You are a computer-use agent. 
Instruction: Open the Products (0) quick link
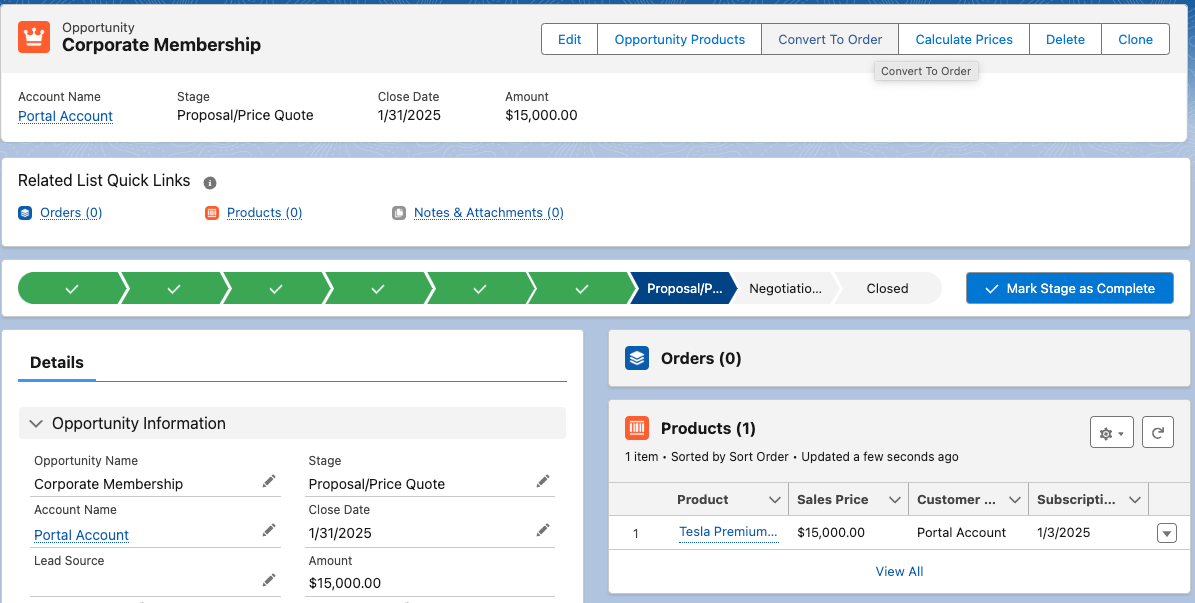(264, 213)
